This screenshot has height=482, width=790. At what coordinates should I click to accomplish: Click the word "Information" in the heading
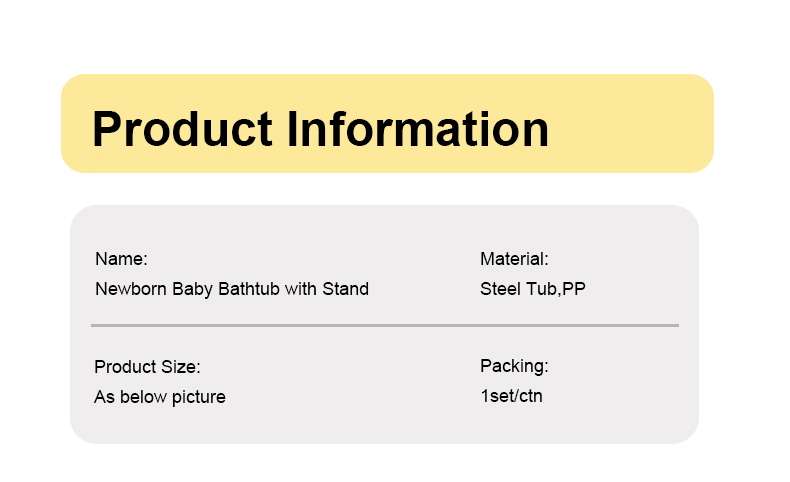(x=418, y=129)
